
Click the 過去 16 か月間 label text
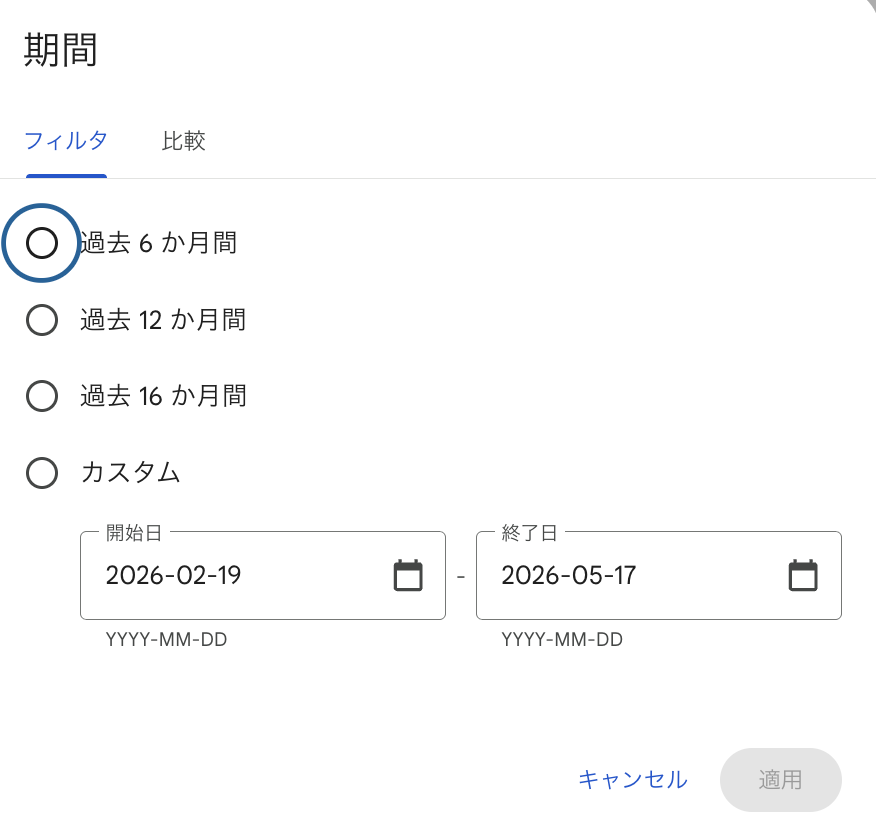point(163,396)
